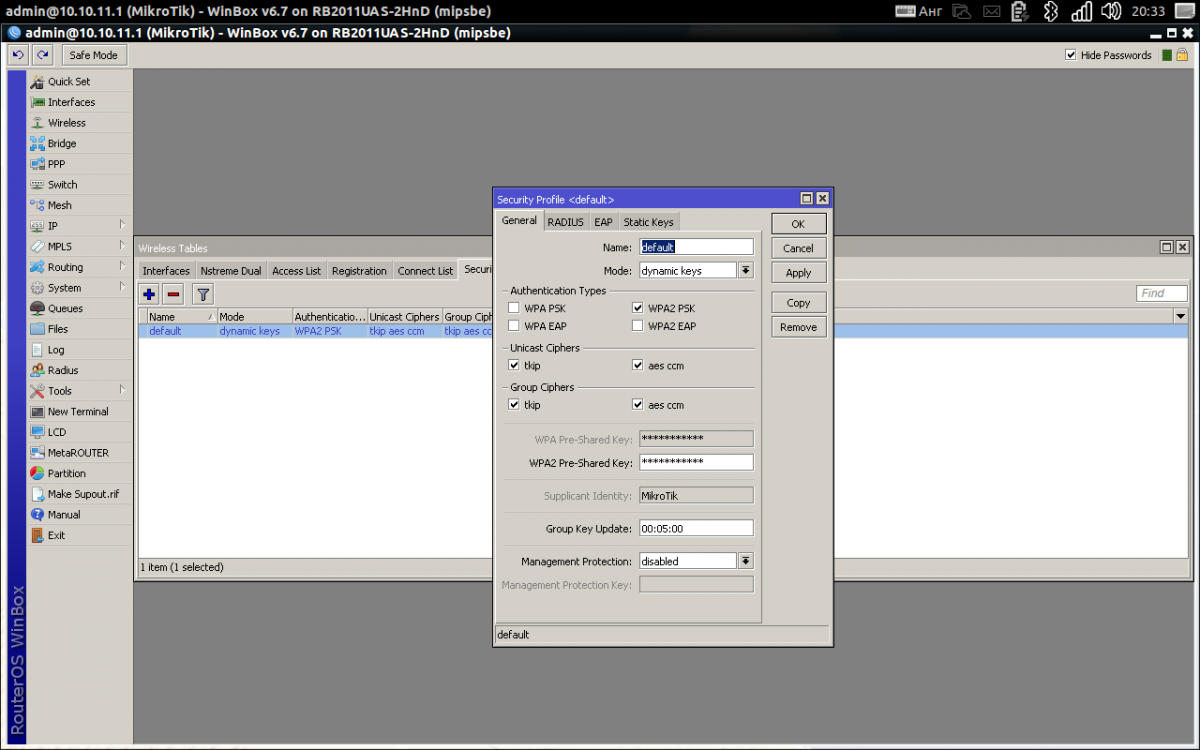The height and width of the screenshot is (750, 1200).
Task: Click the WPA2 Pre-Shared Key field
Action: pyautogui.click(x=696, y=462)
